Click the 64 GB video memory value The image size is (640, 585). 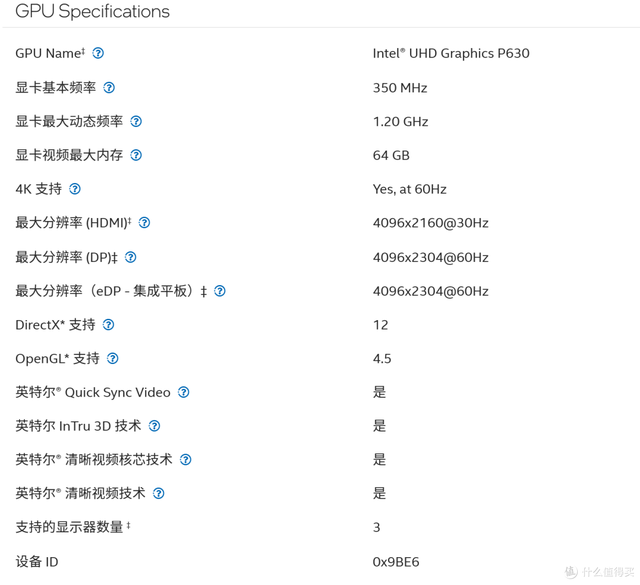[x=391, y=156]
